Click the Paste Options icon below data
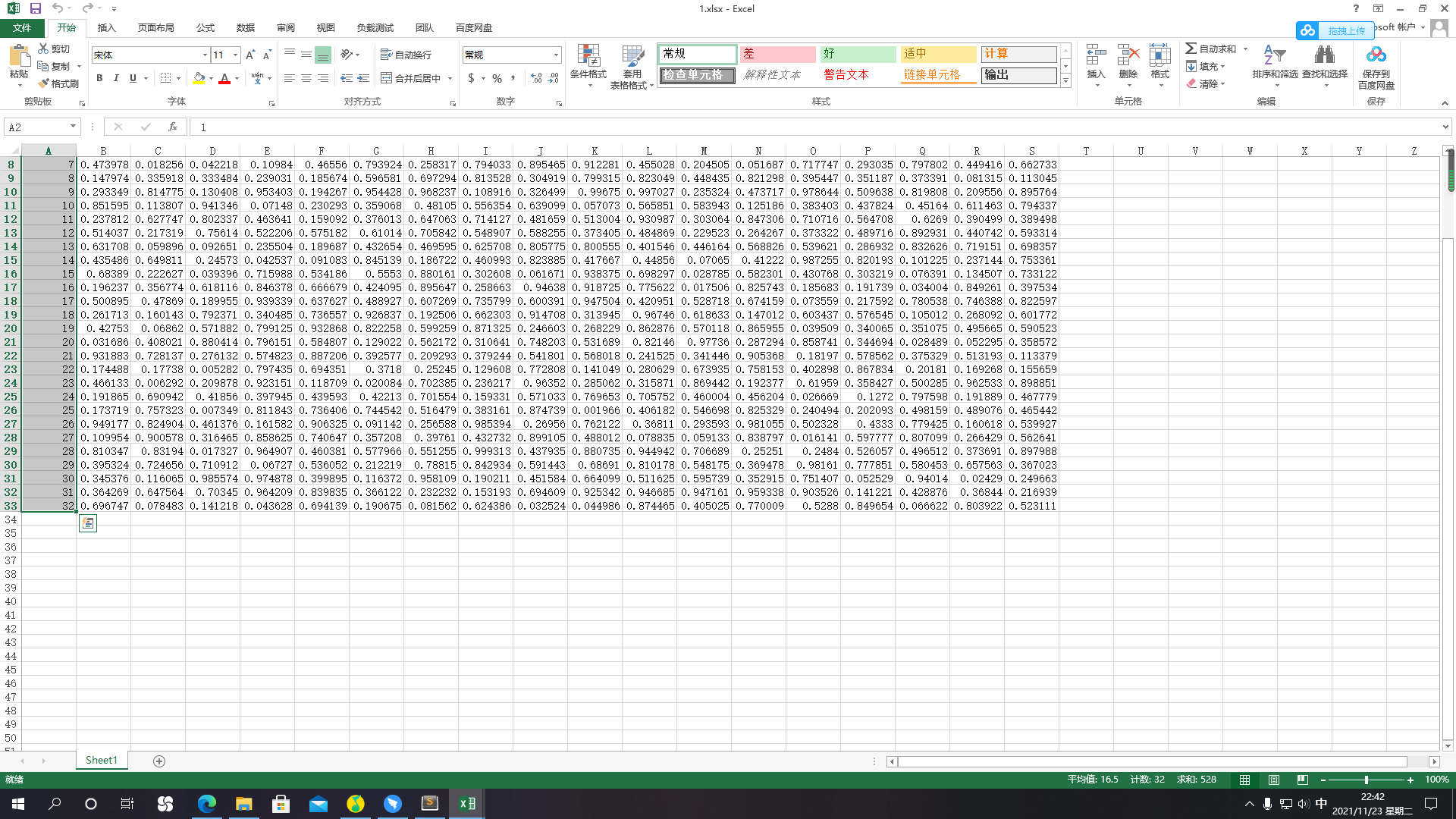The width and height of the screenshot is (1456, 819). pyautogui.click(x=88, y=523)
